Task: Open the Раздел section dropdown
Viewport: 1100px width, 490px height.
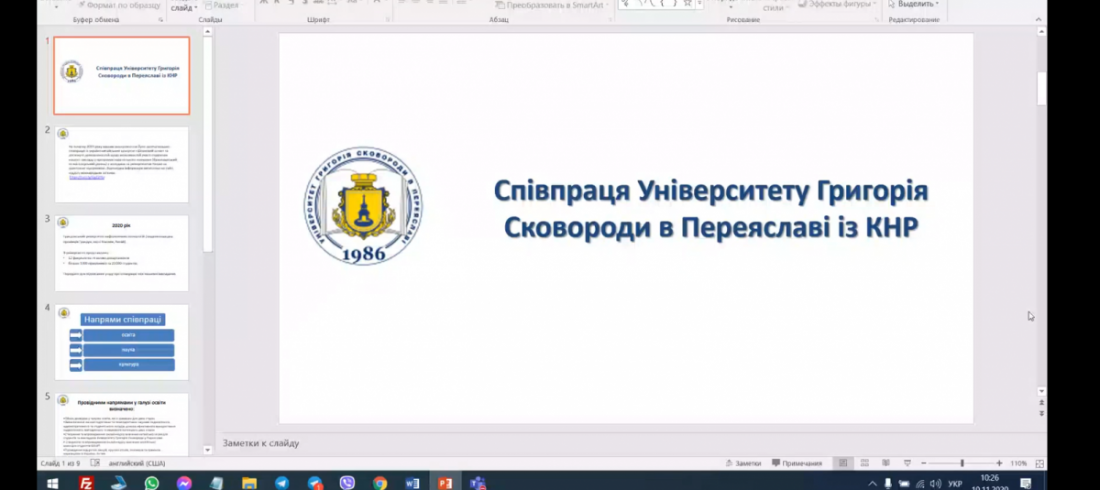Action: tap(224, 5)
